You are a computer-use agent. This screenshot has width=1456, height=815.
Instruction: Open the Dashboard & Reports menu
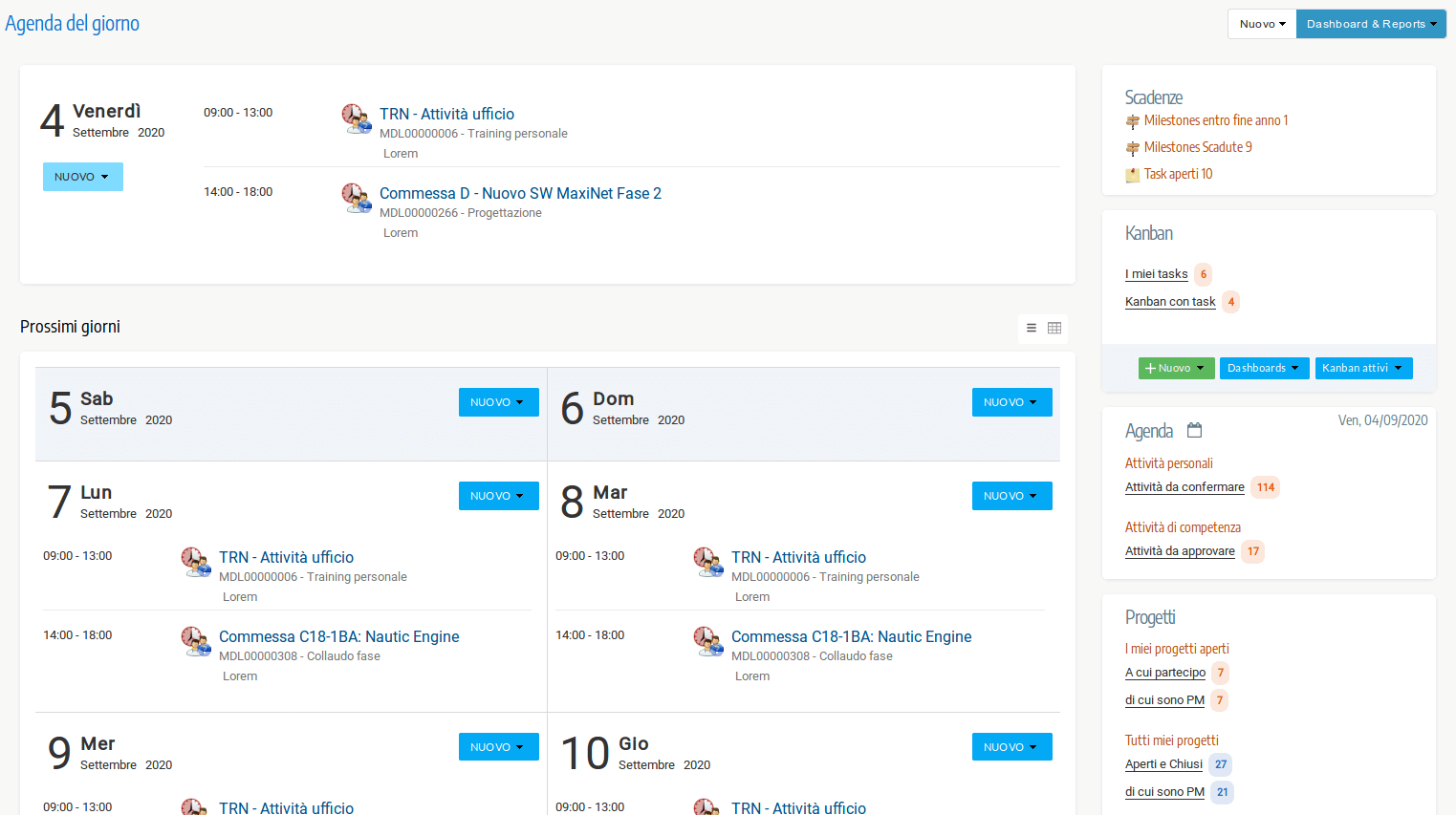[1371, 23]
